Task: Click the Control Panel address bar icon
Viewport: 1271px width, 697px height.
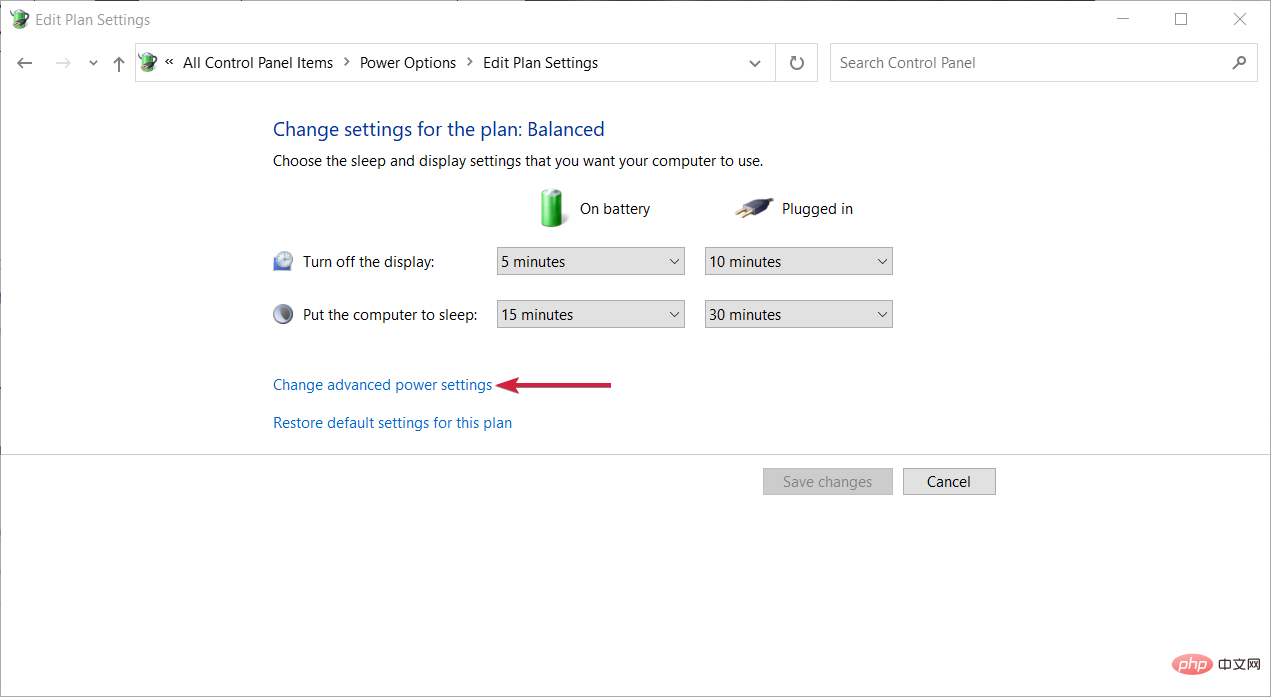Action: 148,62
